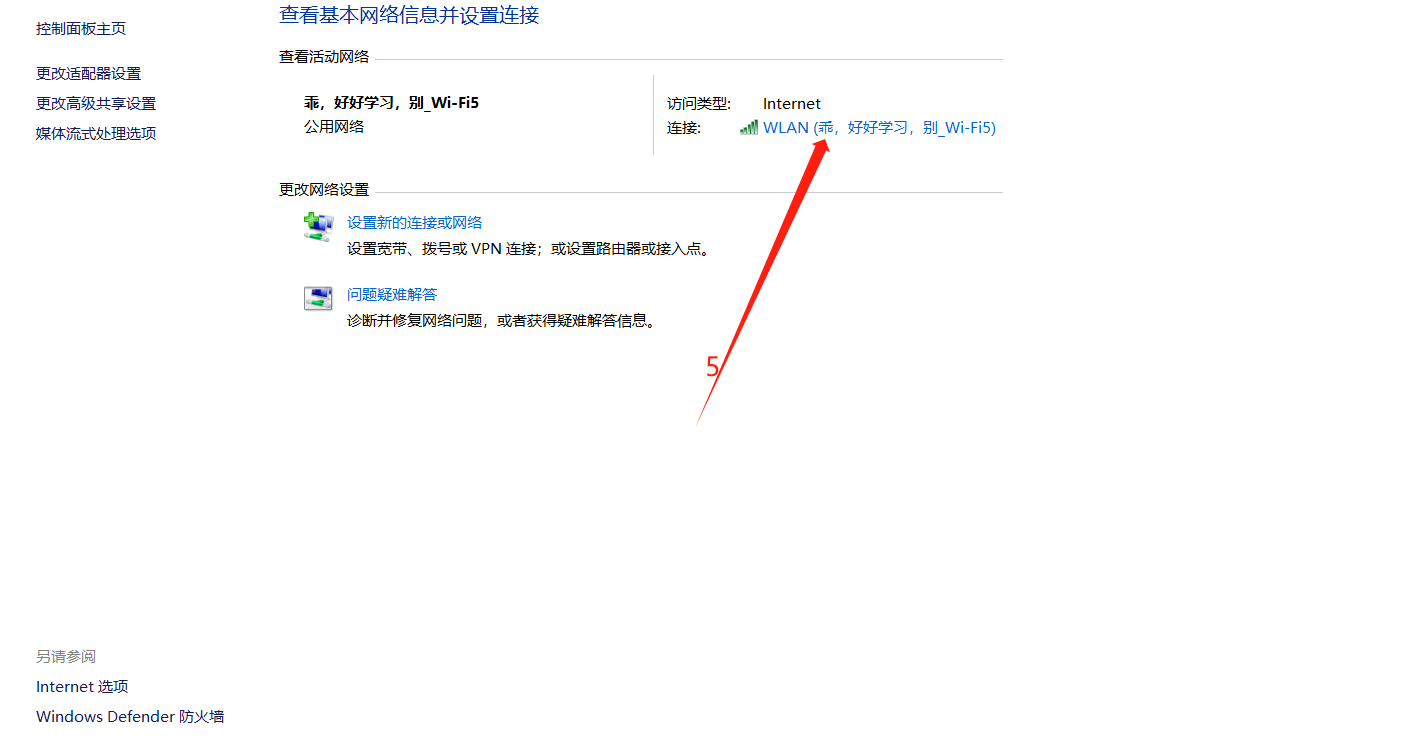Open Windows Defender 防火墙 link
The image size is (1405, 751).
(130, 717)
